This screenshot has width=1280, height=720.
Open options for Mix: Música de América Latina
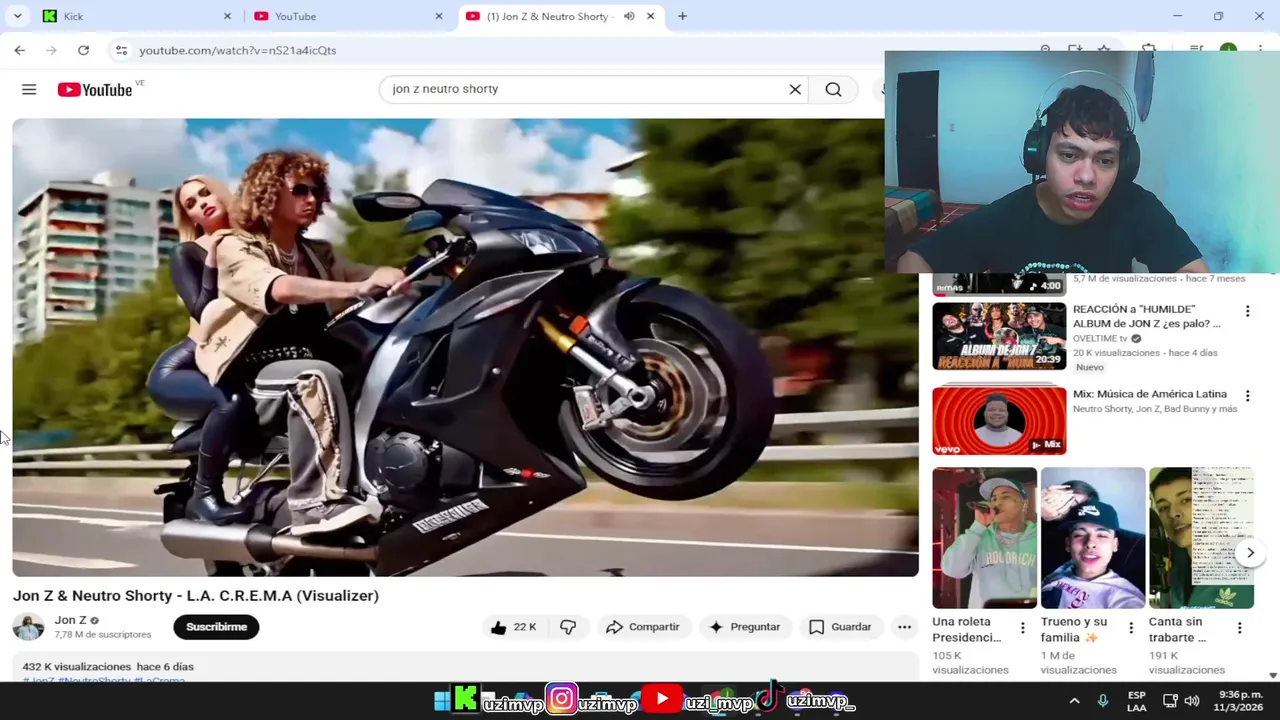1247,396
